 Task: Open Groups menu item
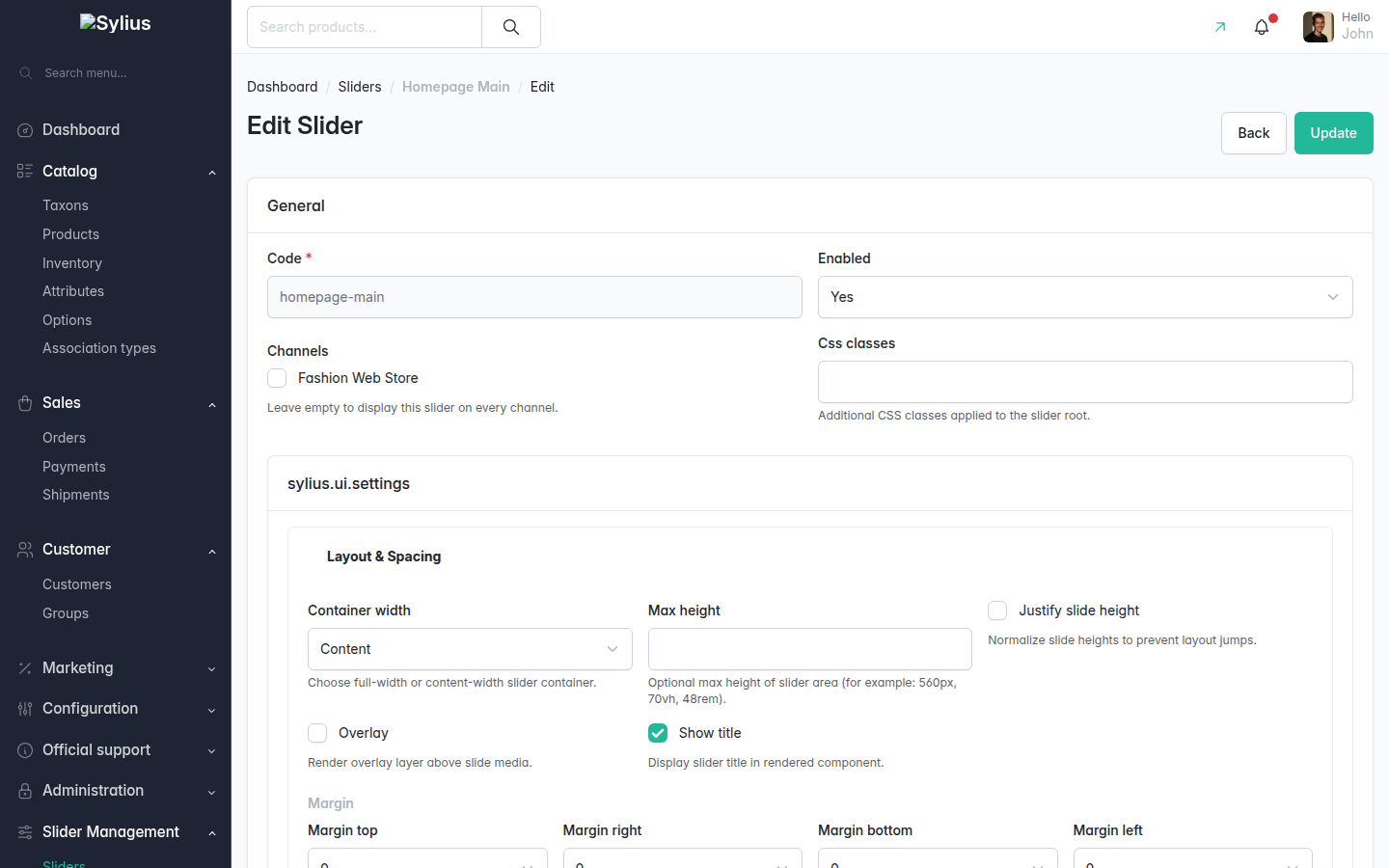[66, 613]
